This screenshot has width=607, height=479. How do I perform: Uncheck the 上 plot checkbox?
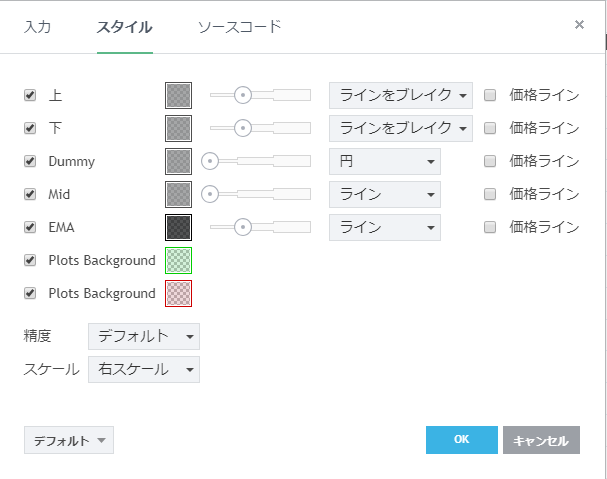(30, 96)
